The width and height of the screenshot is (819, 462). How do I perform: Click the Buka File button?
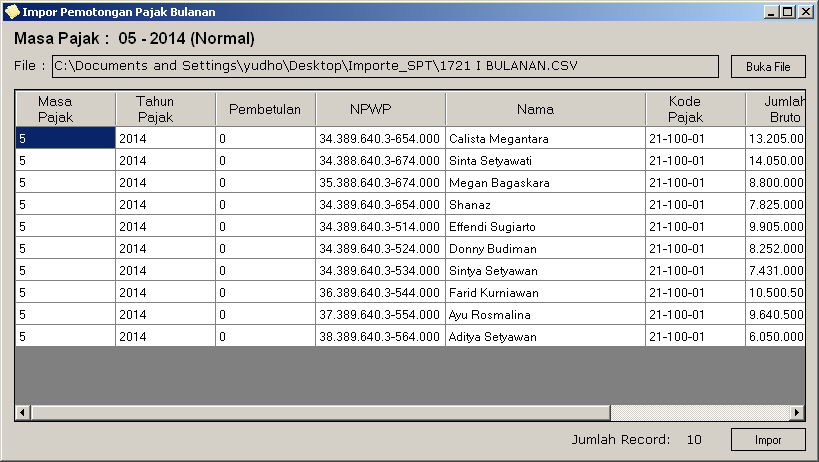(768, 66)
